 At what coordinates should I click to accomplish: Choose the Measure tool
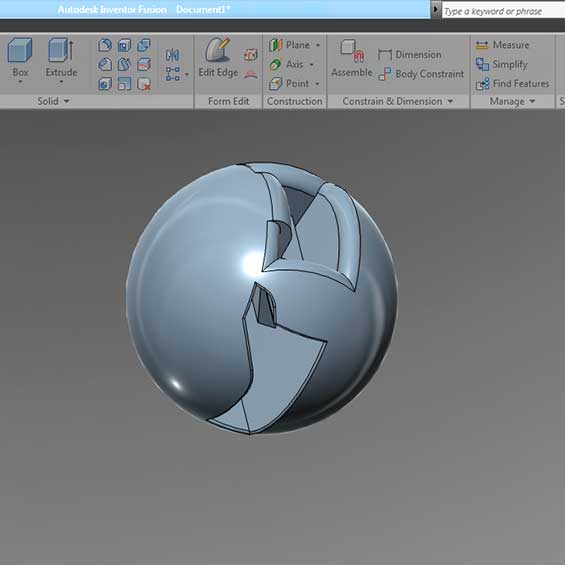502,45
